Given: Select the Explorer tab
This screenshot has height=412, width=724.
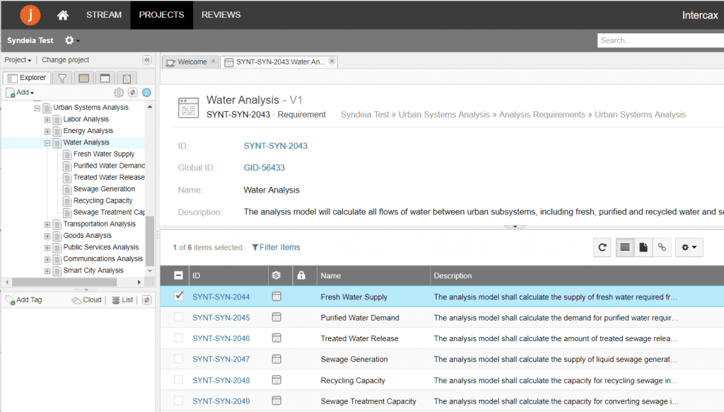Looking at the screenshot, I should (27, 78).
